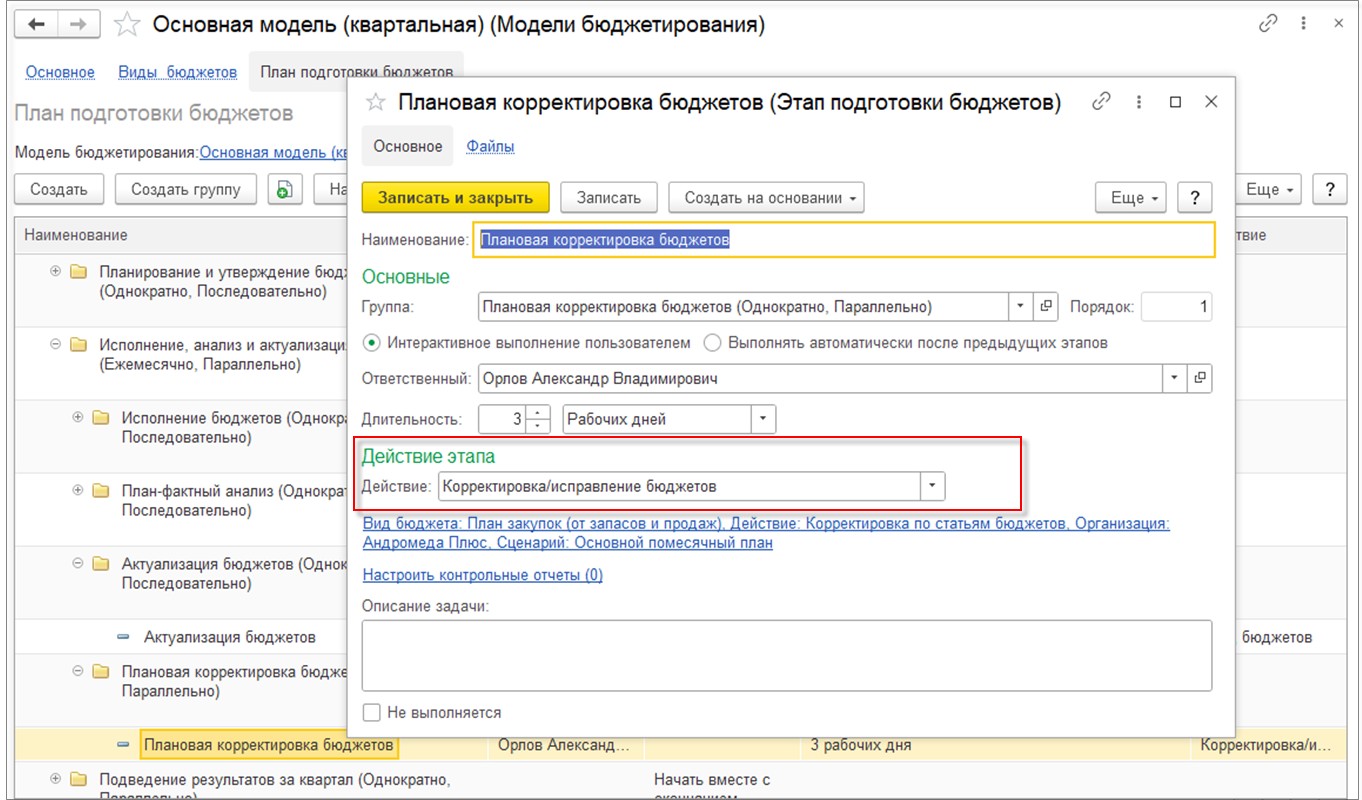The height and width of the screenshot is (800, 1362).
Task: Go back with the left arrow button
Action: point(39,25)
